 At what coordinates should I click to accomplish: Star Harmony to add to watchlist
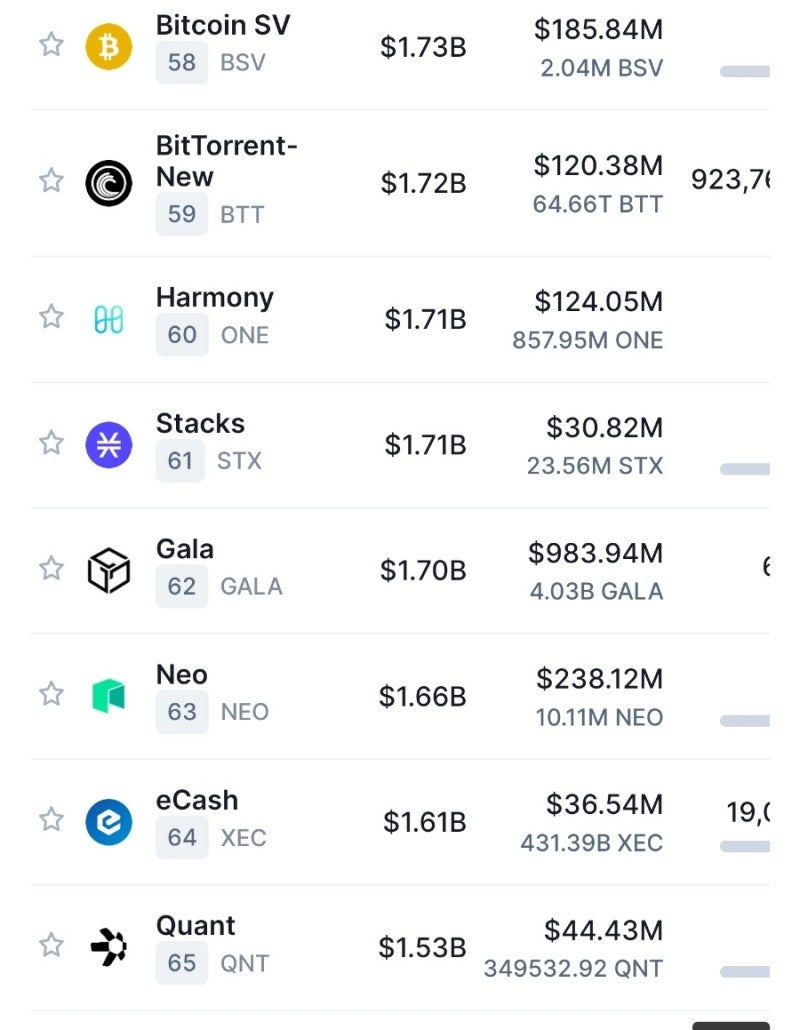click(51, 317)
